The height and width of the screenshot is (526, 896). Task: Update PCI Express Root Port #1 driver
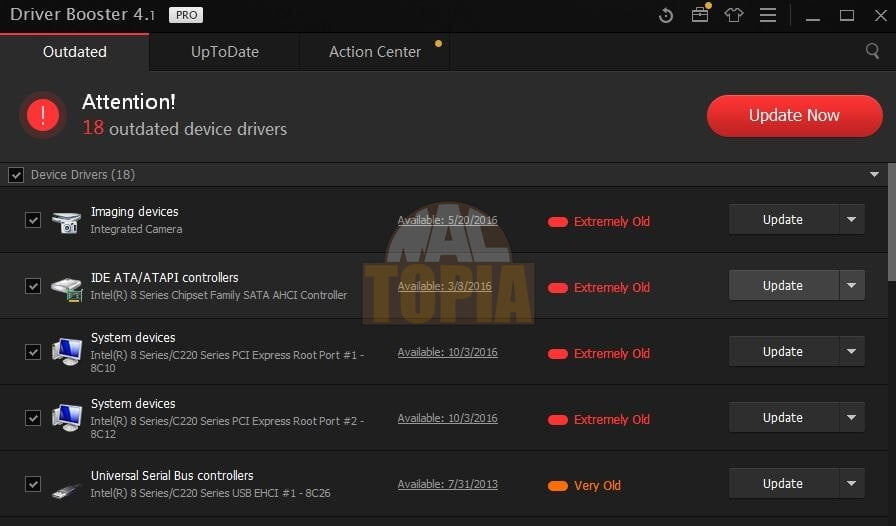point(783,352)
